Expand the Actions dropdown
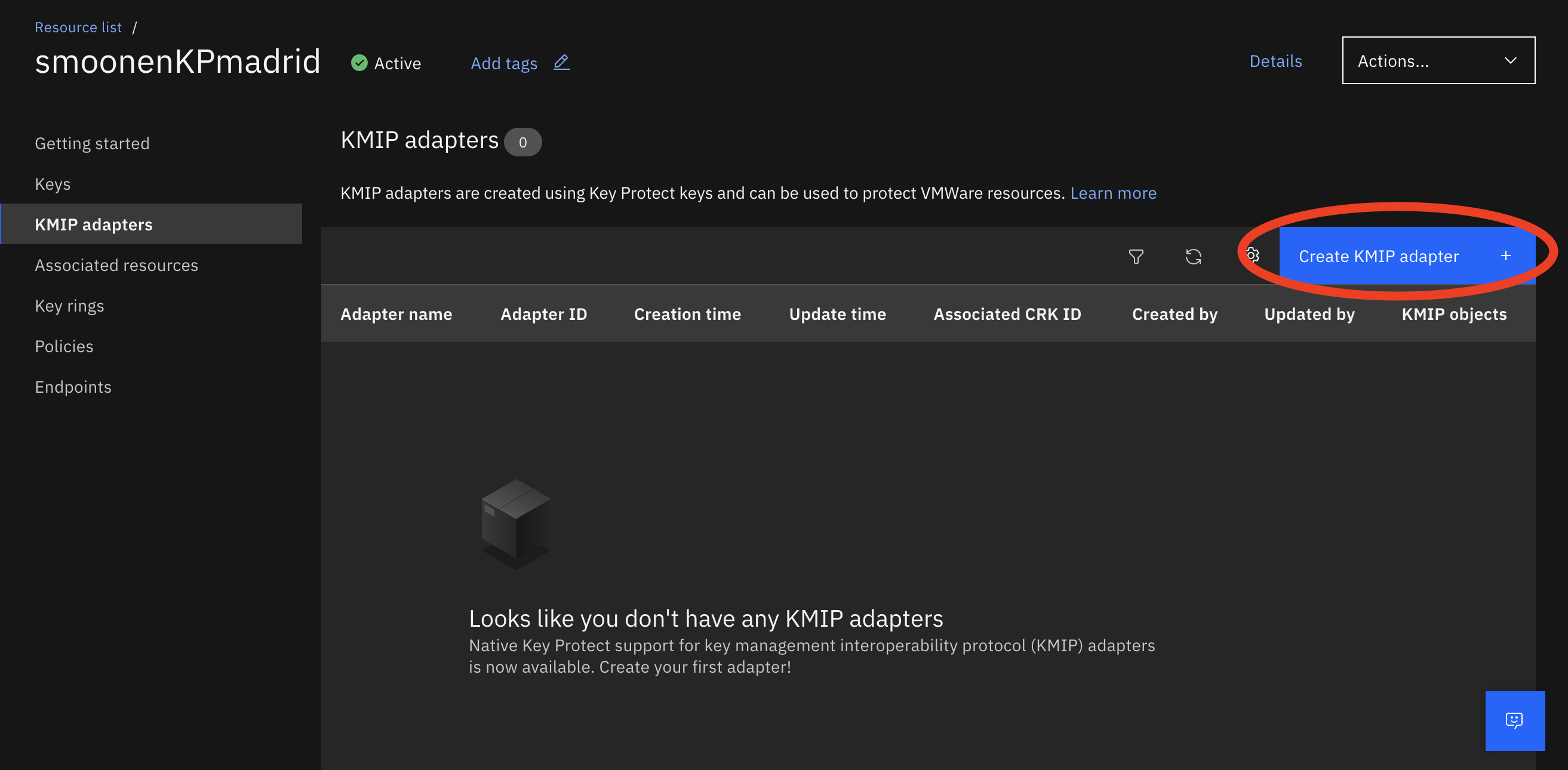The height and width of the screenshot is (770, 1568). tap(1438, 61)
